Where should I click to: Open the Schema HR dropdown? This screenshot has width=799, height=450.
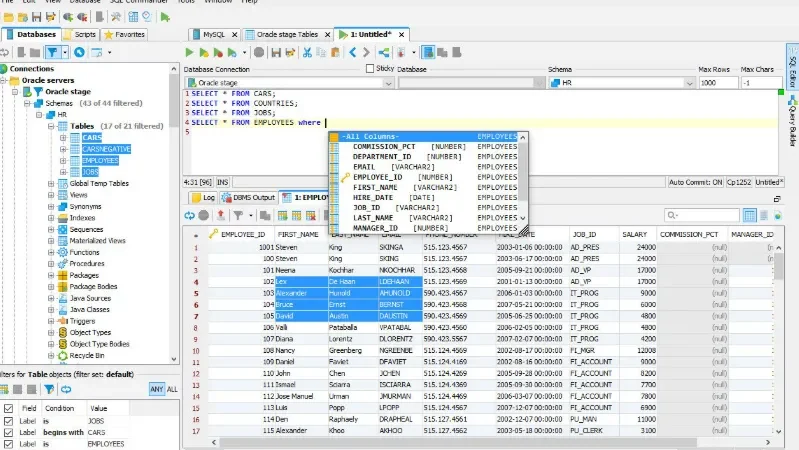point(689,83)
